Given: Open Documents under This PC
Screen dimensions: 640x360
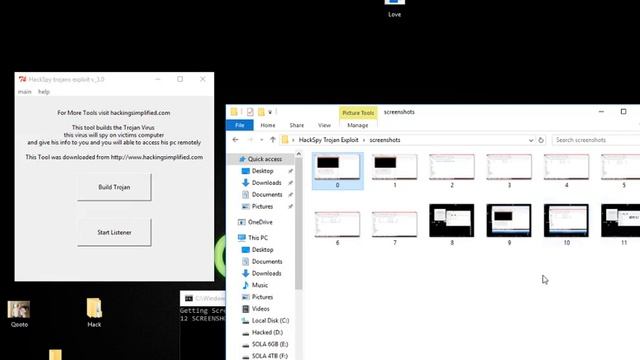Looking at the screenshot, I should [x=267, y=261].
